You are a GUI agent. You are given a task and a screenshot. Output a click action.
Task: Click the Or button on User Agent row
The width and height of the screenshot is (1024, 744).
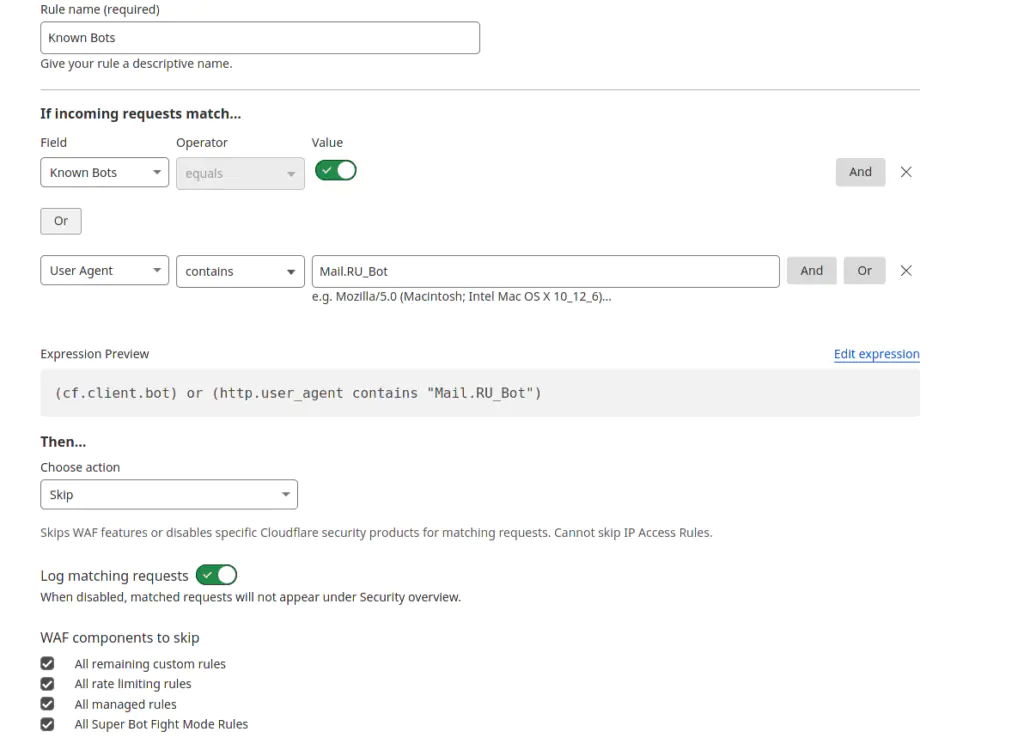(x=864, y=270)
